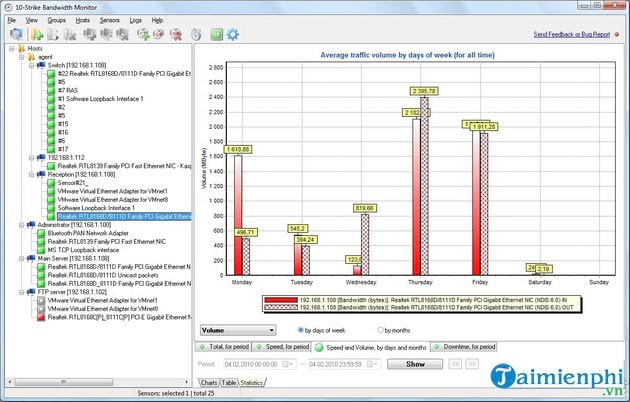
Task: Open the Statistics bottom tab
Action: [252, 383]
